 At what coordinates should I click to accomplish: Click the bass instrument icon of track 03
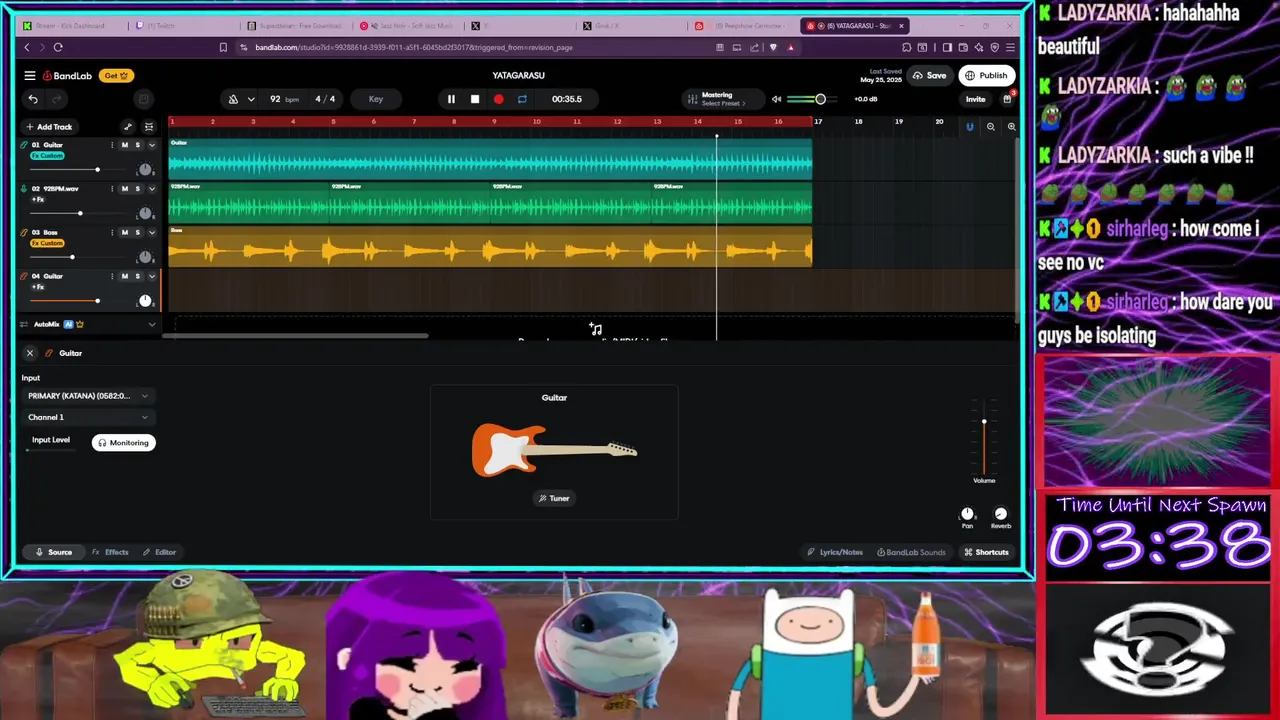23,232
